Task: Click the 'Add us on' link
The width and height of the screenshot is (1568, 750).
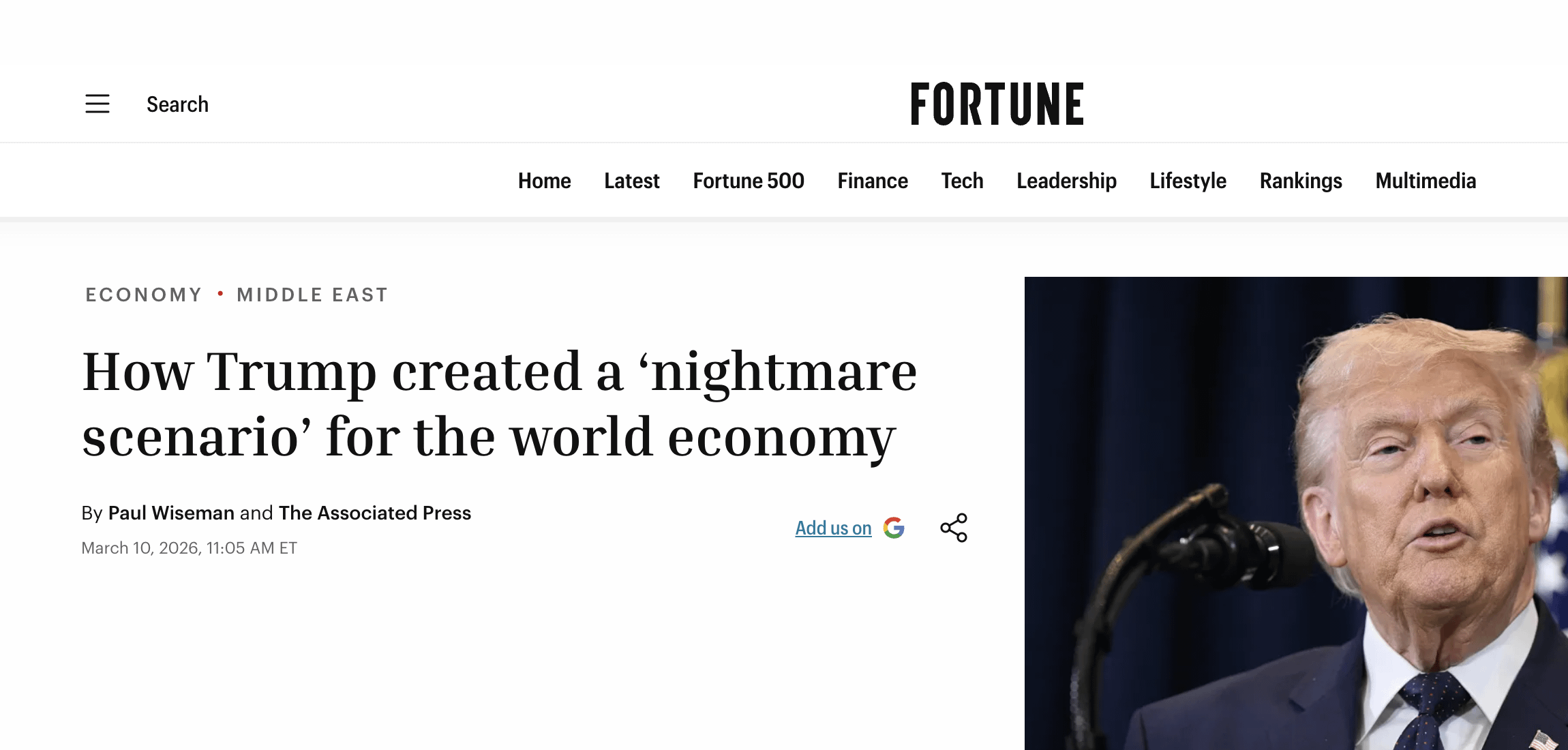Action: point(833,528)
